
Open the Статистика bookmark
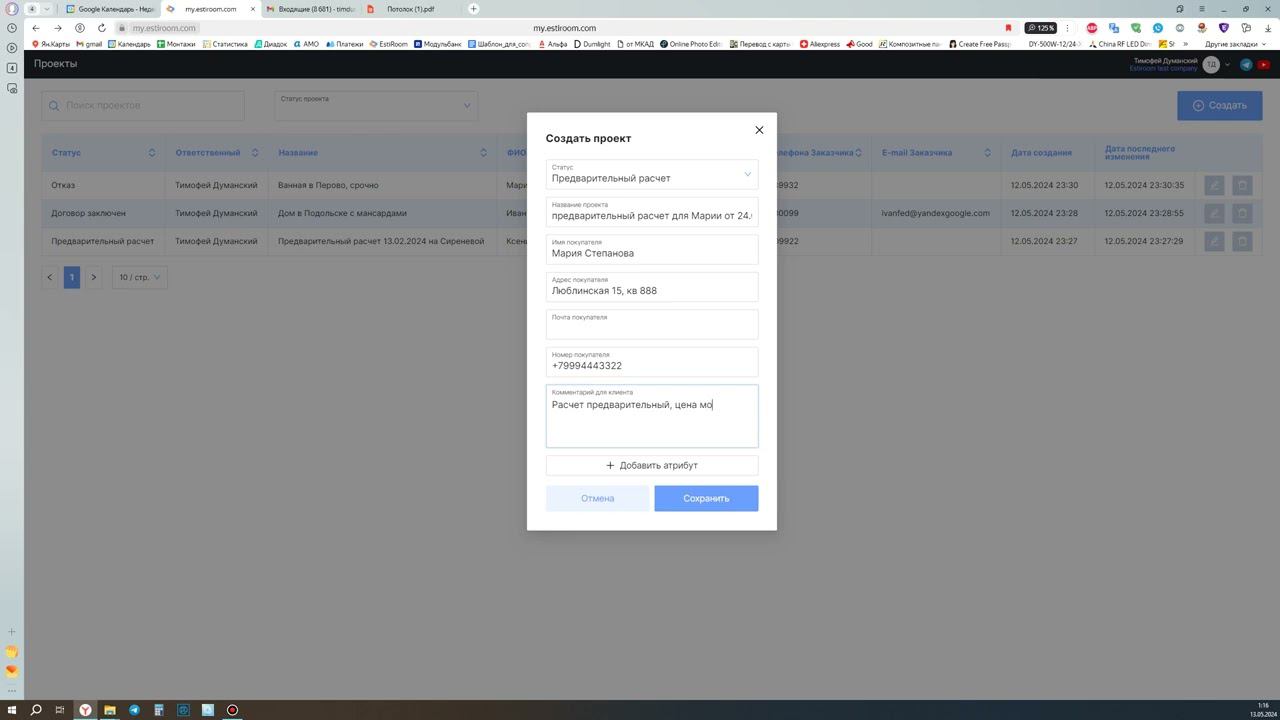point(225,44)
